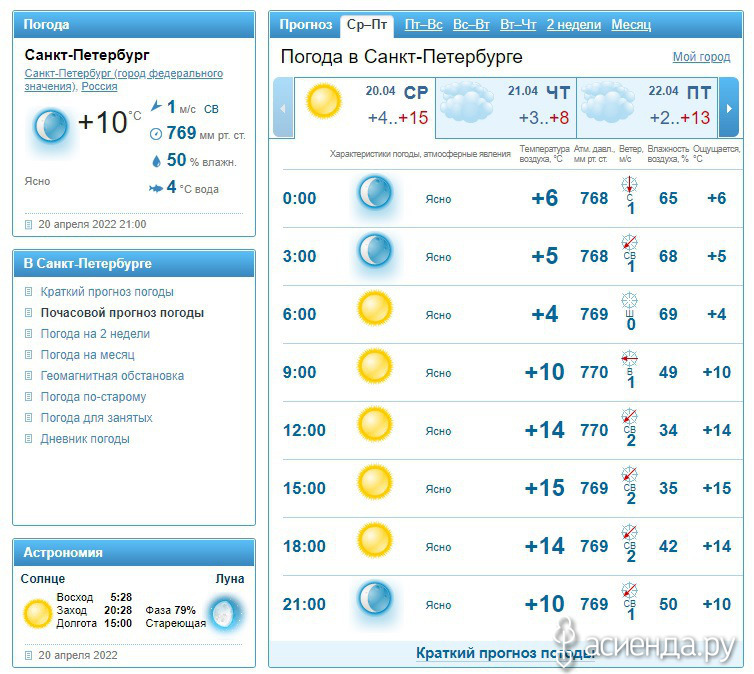
Task: Click the water temperature fish icon
Action: 155,188
